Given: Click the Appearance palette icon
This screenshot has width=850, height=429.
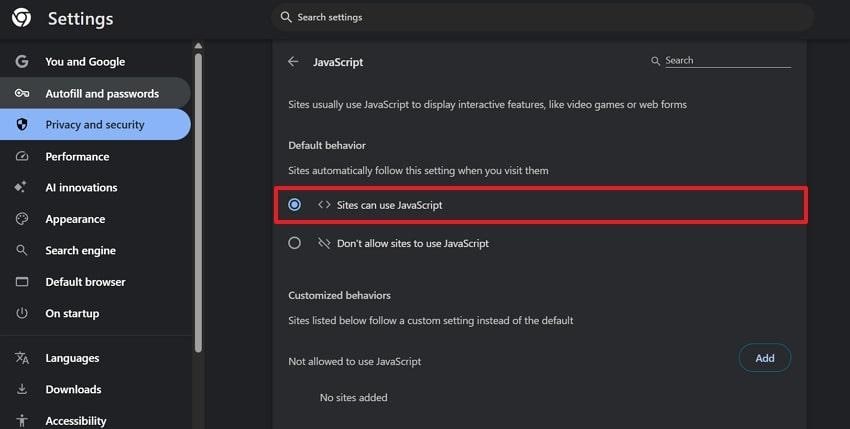Looking at the screenshot, I should [x=22, y=219].
